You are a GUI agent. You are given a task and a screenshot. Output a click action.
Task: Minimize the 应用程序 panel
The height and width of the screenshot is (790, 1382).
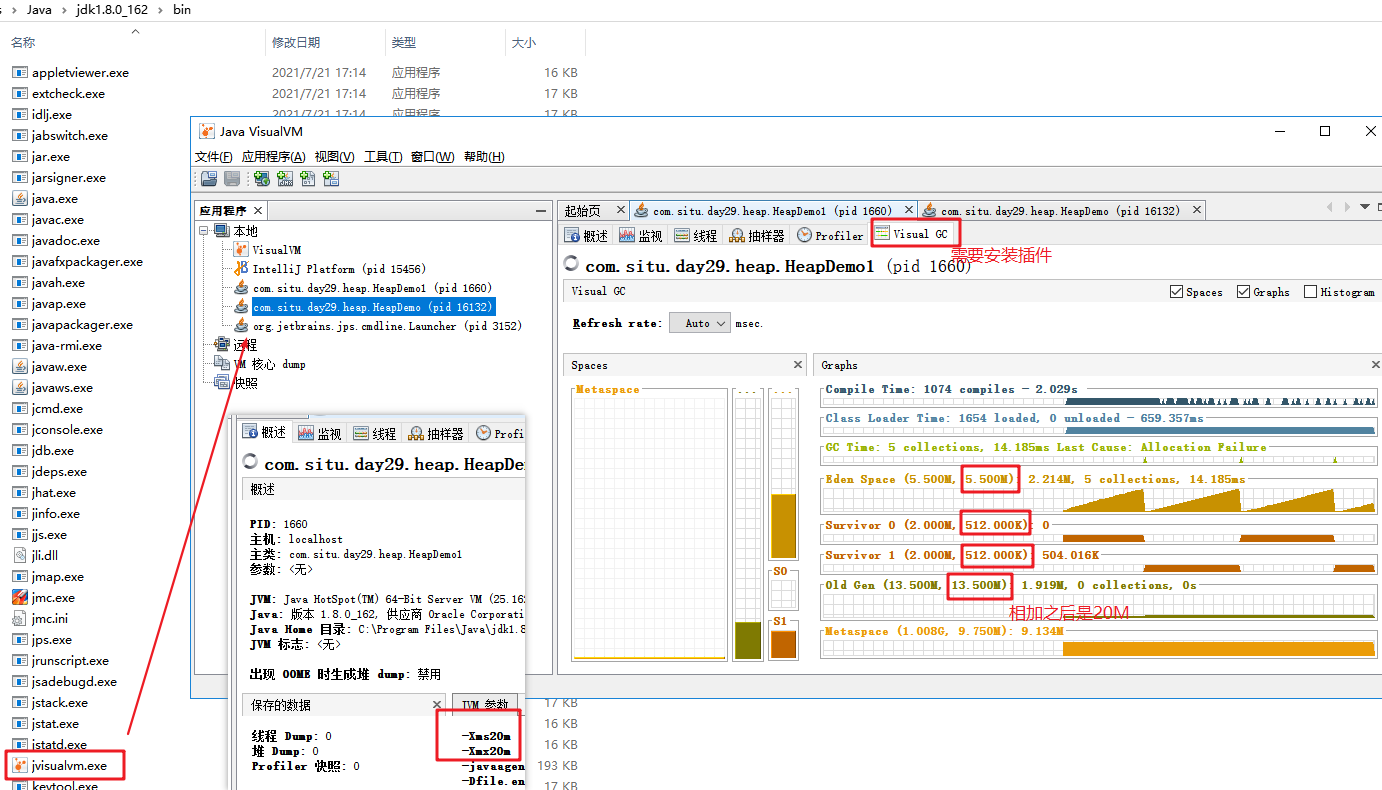coord(541,210)
